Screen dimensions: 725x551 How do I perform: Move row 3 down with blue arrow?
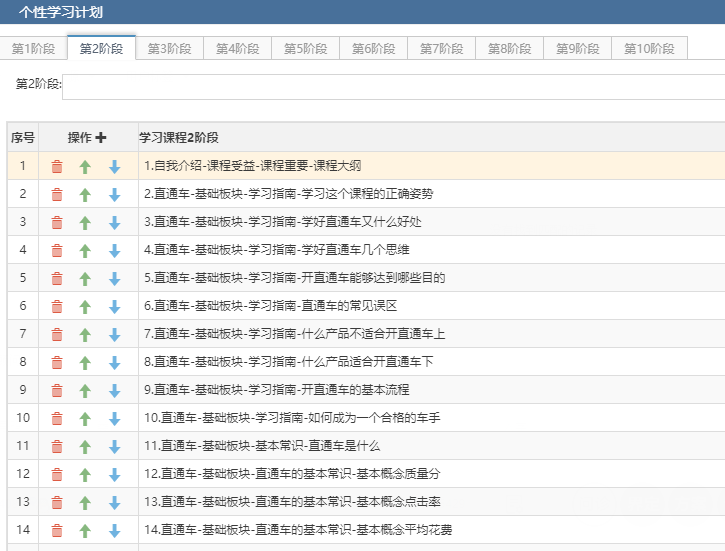pyautogui.click(x=114, y=223)
